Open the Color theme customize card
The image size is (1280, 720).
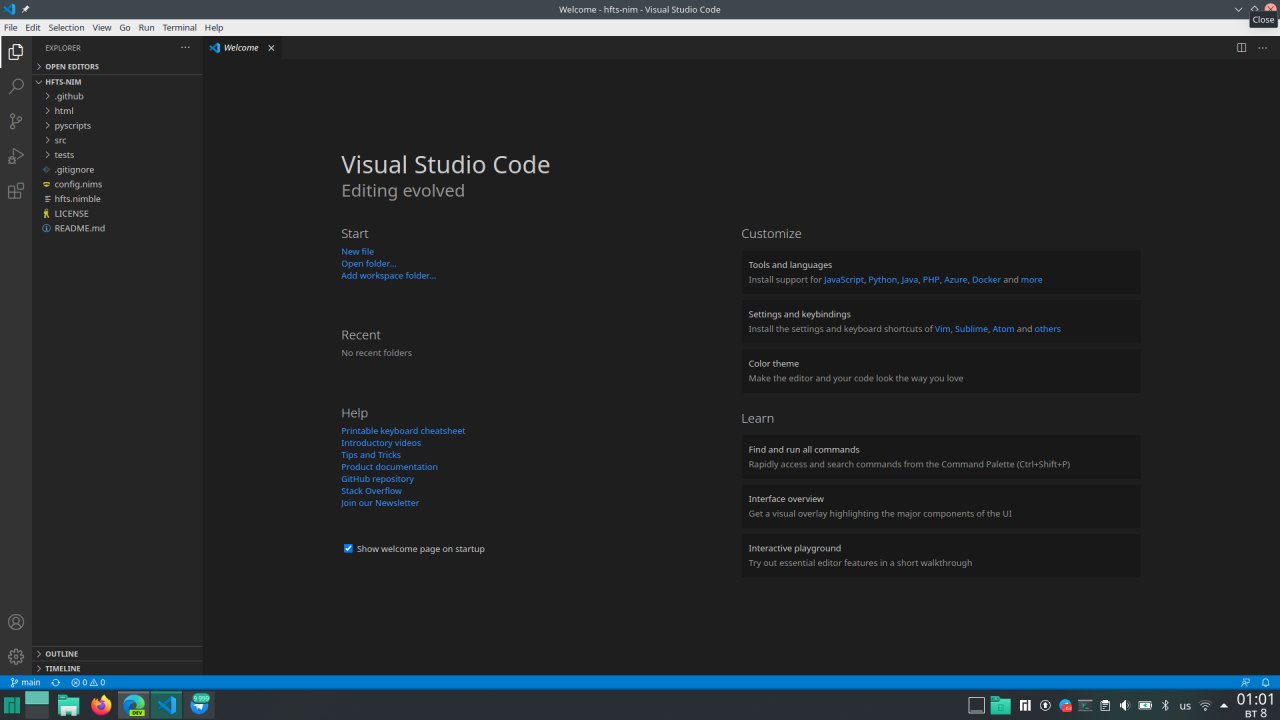[x=940, y=371]
